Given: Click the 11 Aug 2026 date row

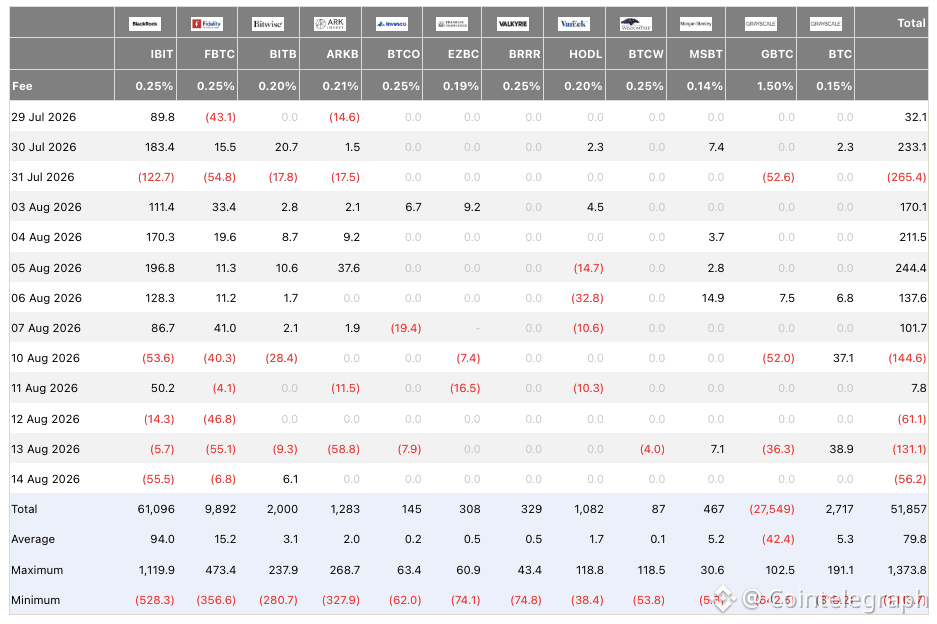Looking at the screenshot, I should [468, 388].
